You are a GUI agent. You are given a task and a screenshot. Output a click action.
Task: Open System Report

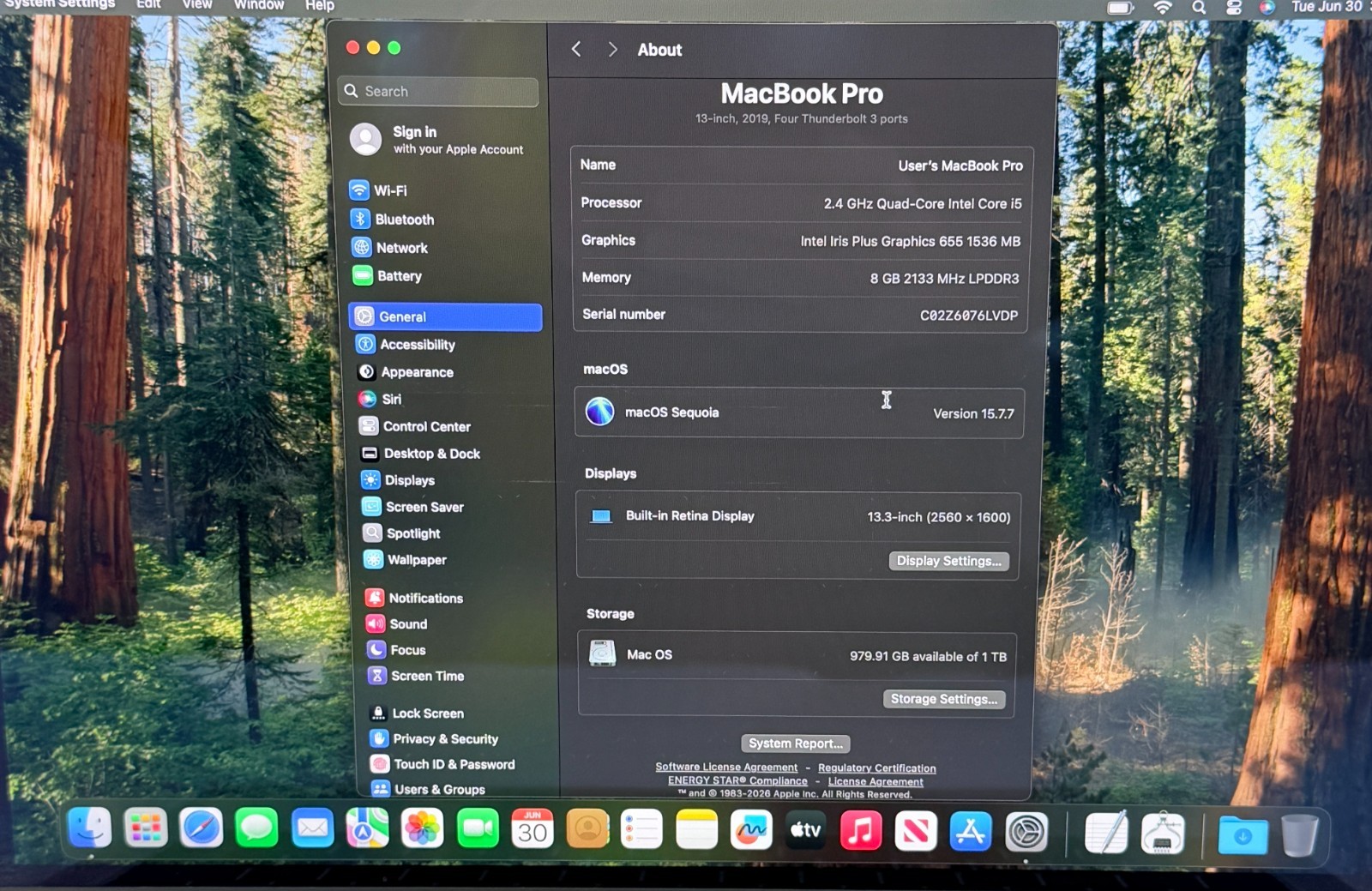coord(795,743)
